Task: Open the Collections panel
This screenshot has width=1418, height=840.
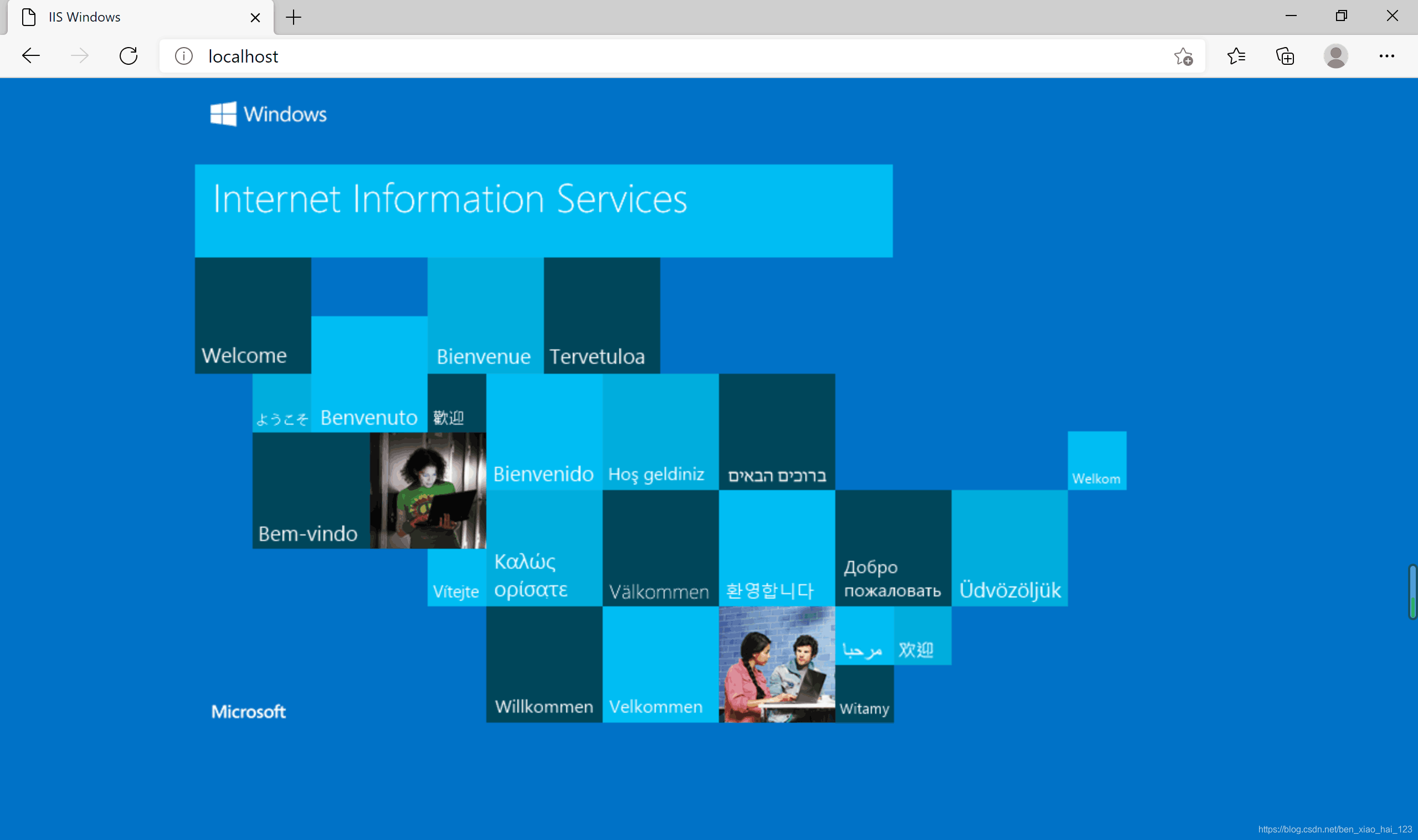Action: point(1285,56)
